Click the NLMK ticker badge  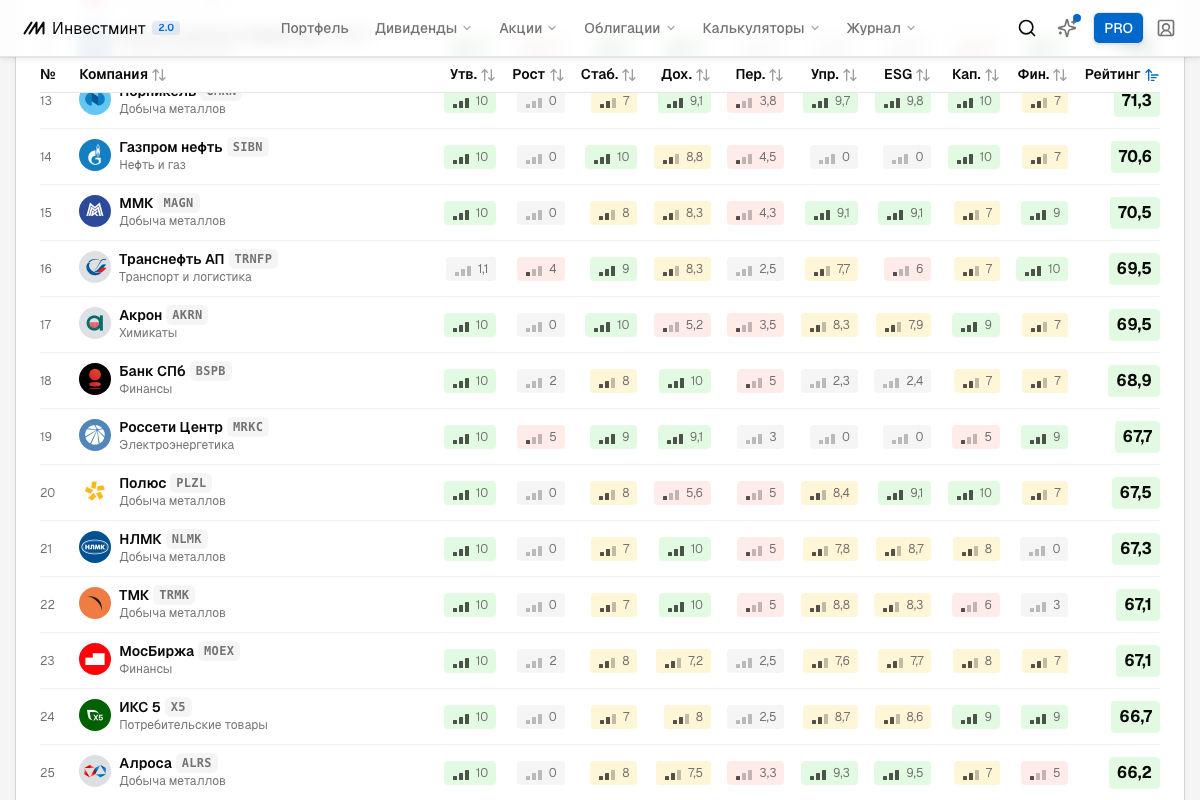(x=187, y=539)
